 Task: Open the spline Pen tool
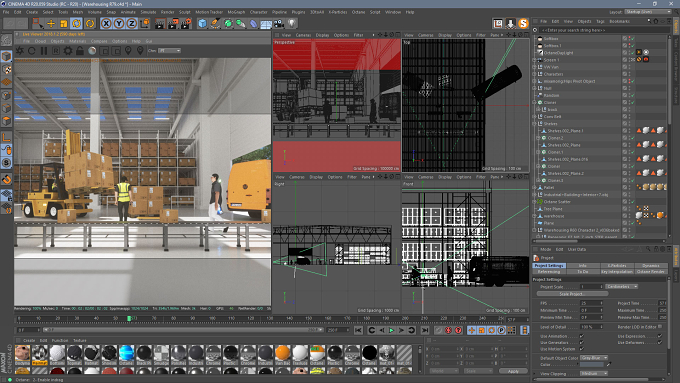(215, 23)
